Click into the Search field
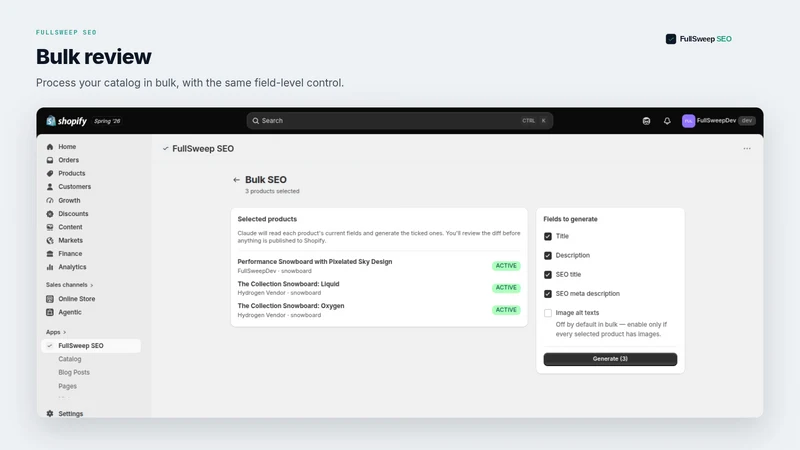Viewport: 800px width, 450px height. [399, 121]
